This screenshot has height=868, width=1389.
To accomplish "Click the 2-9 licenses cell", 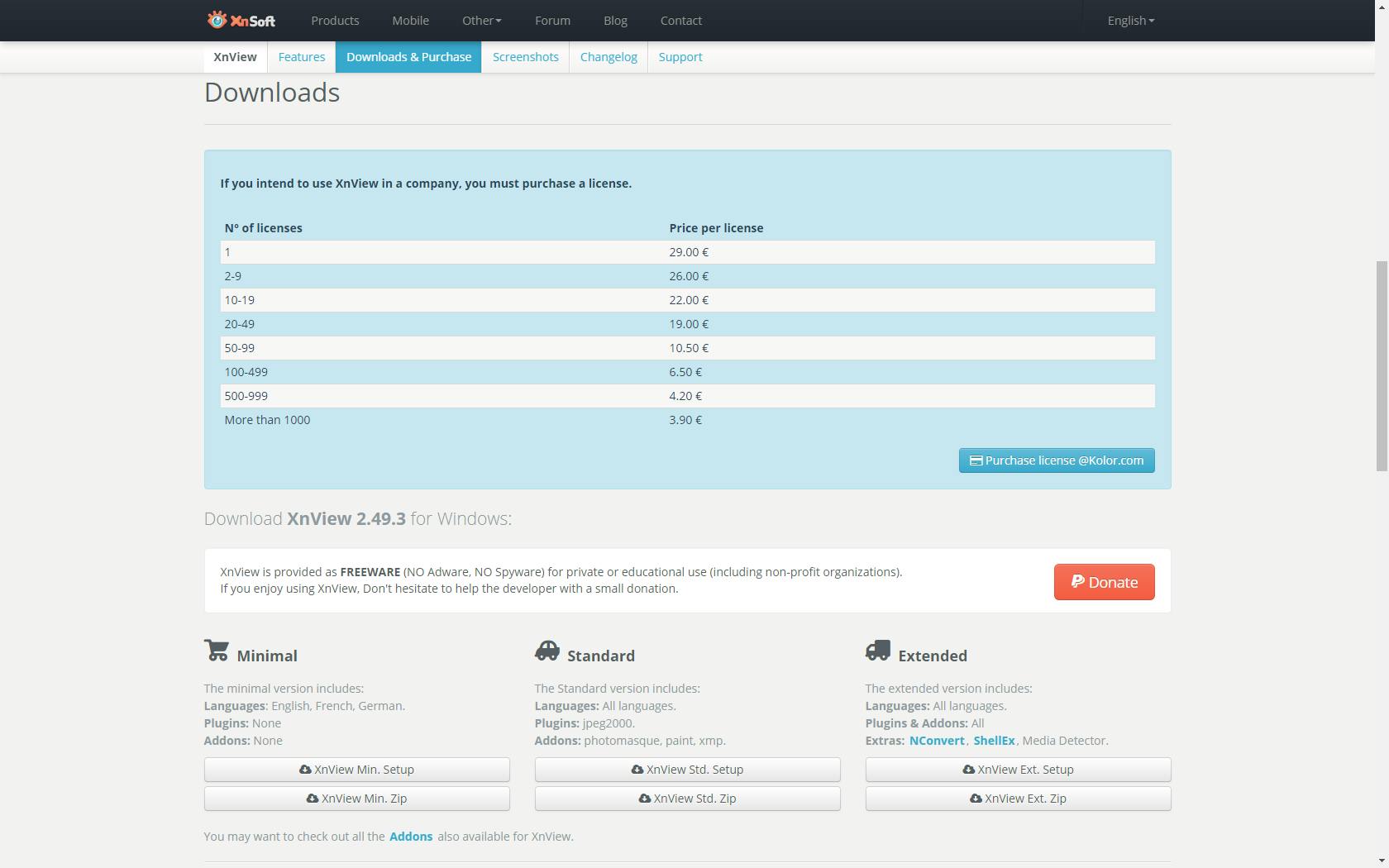I will tap(443, 276).
